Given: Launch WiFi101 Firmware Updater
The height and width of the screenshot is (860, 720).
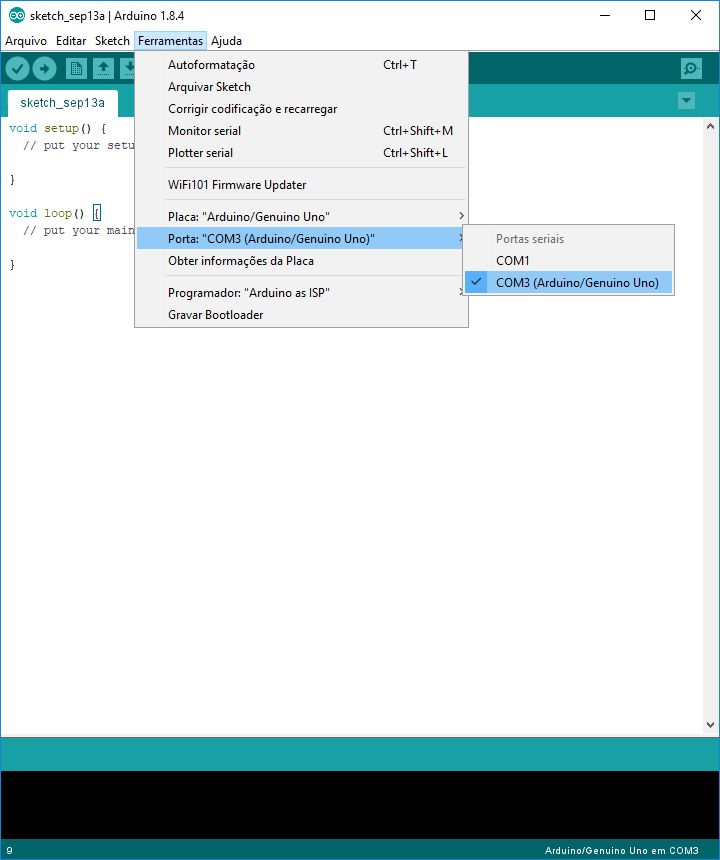Looking at the screenshot, I should [x=301, y=185].
